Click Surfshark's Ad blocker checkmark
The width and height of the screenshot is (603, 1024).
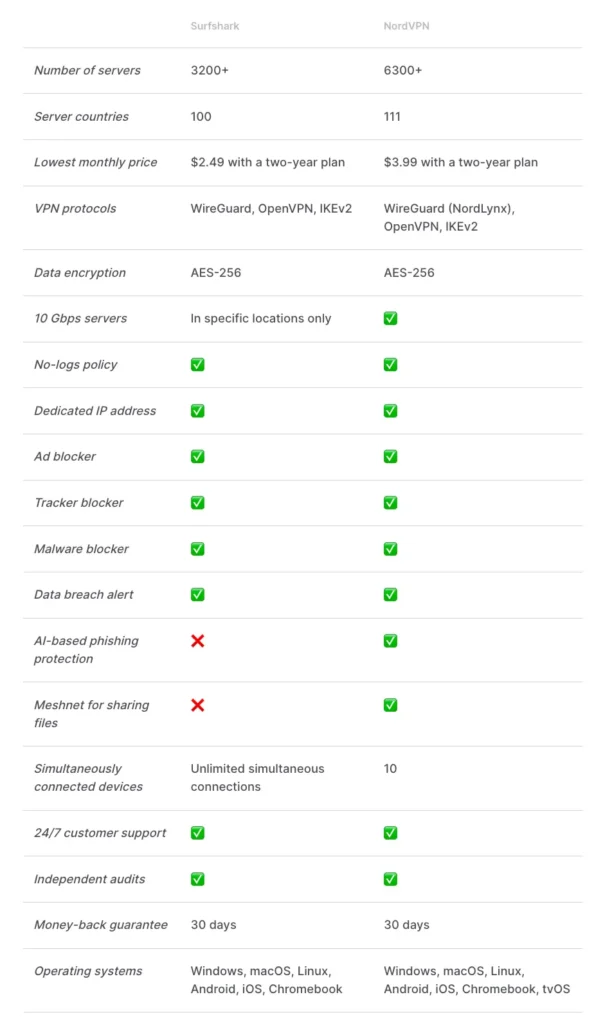pos(198,456)
